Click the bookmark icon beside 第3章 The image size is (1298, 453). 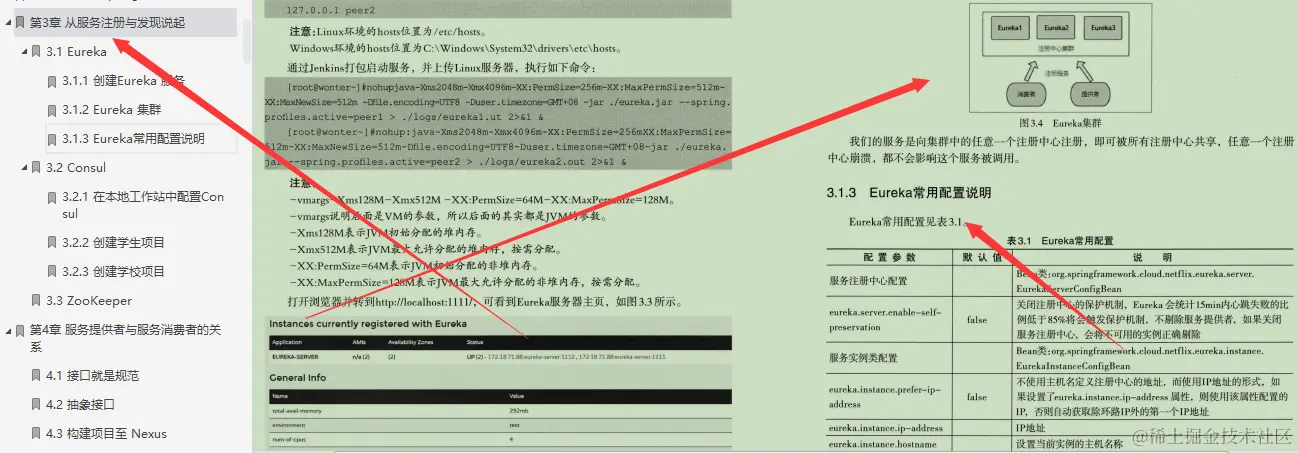point(20,22)
